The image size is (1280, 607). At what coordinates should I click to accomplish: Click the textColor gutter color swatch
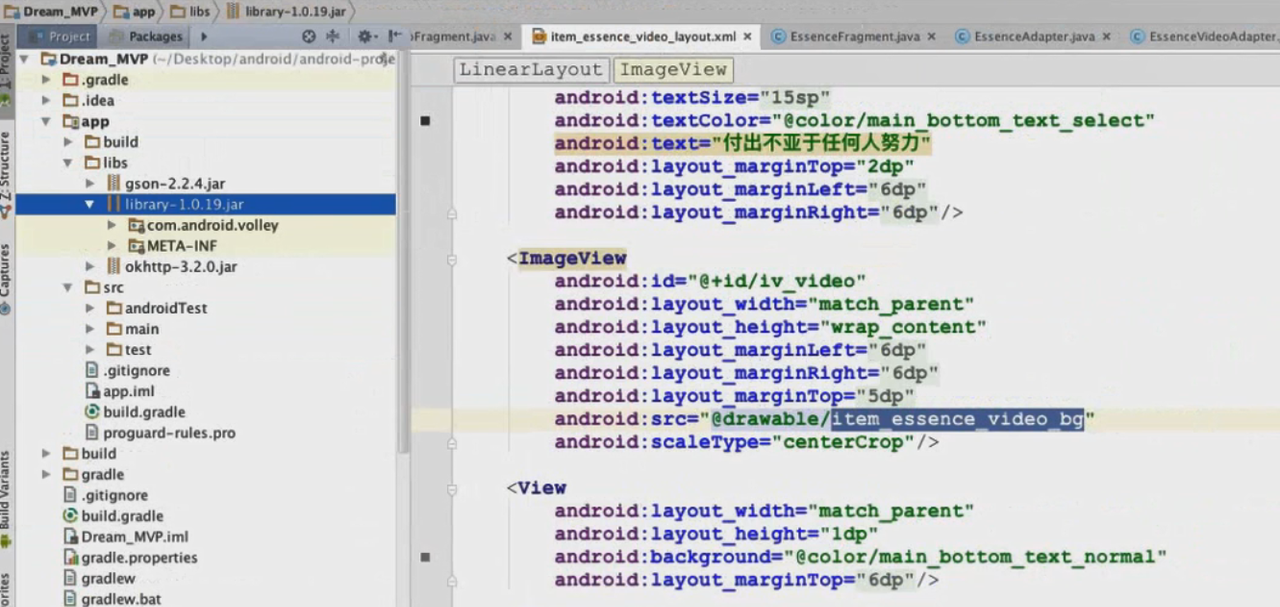pyautogui.click(x=425, y=121)
